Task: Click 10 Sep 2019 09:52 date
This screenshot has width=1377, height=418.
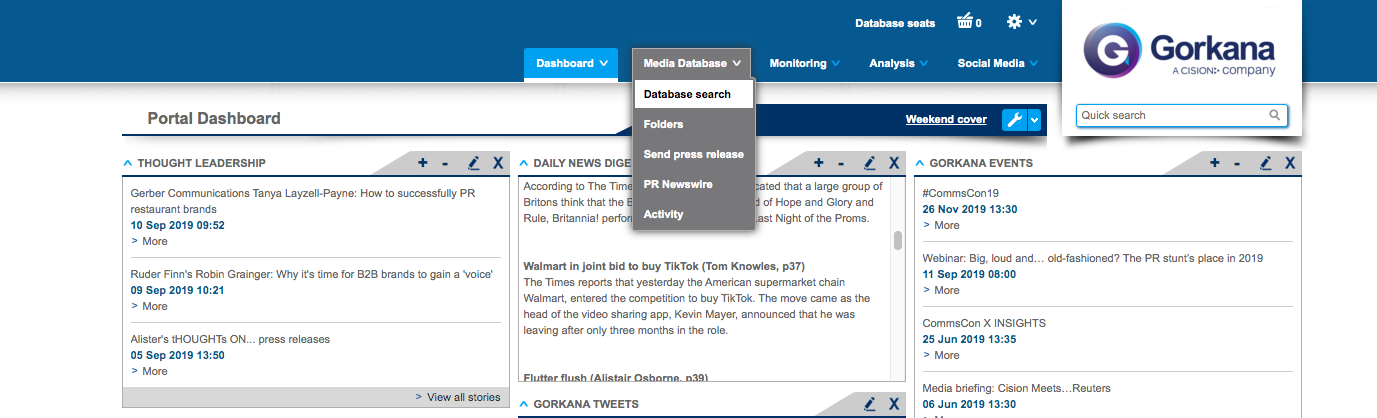Action: click(x=178, y=225)
